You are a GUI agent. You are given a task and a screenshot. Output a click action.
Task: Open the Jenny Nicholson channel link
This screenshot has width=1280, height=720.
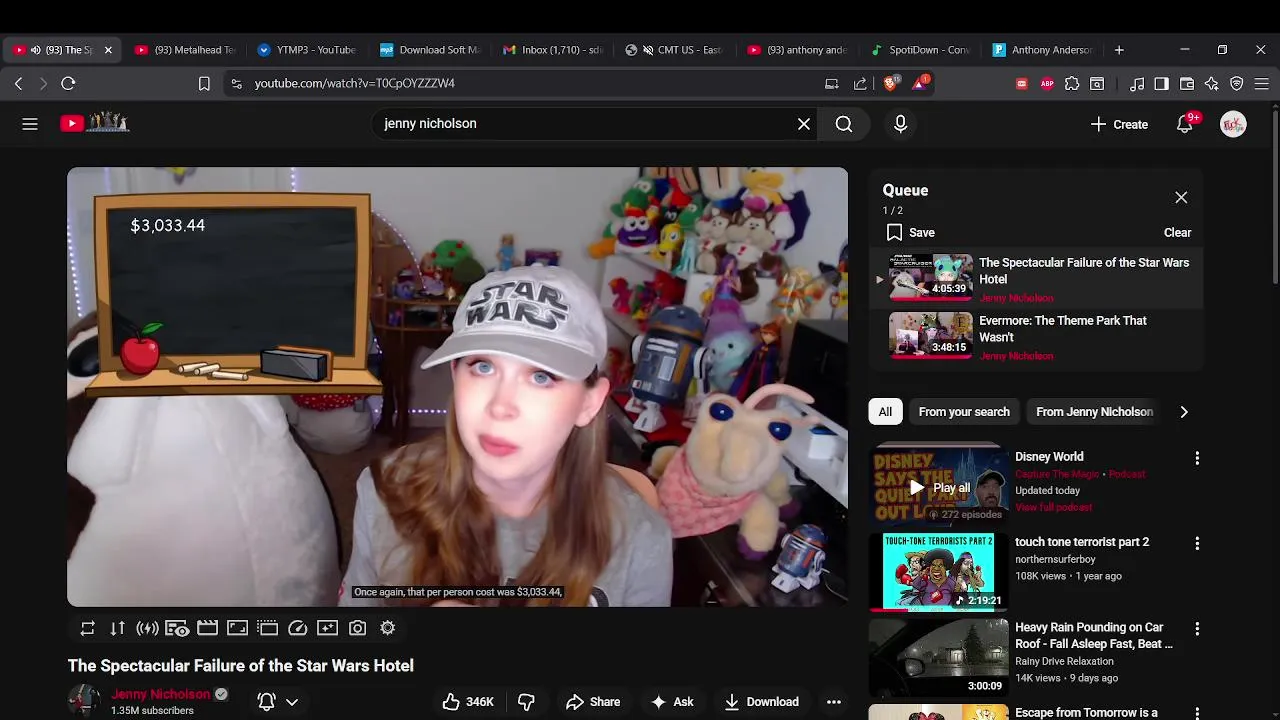click(x=160, y=694)
